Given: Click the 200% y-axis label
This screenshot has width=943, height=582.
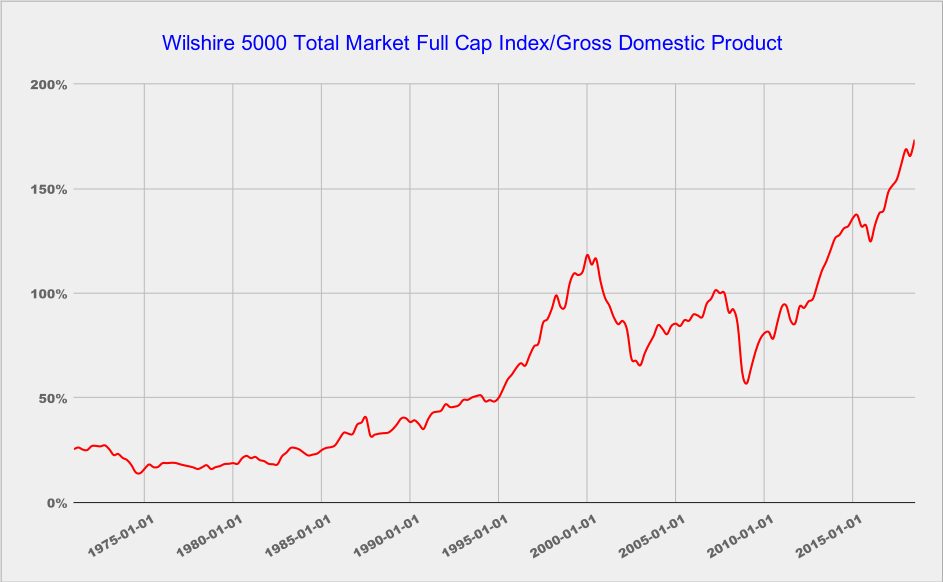Looking at the screenshot, I should (x=48, y=85).
